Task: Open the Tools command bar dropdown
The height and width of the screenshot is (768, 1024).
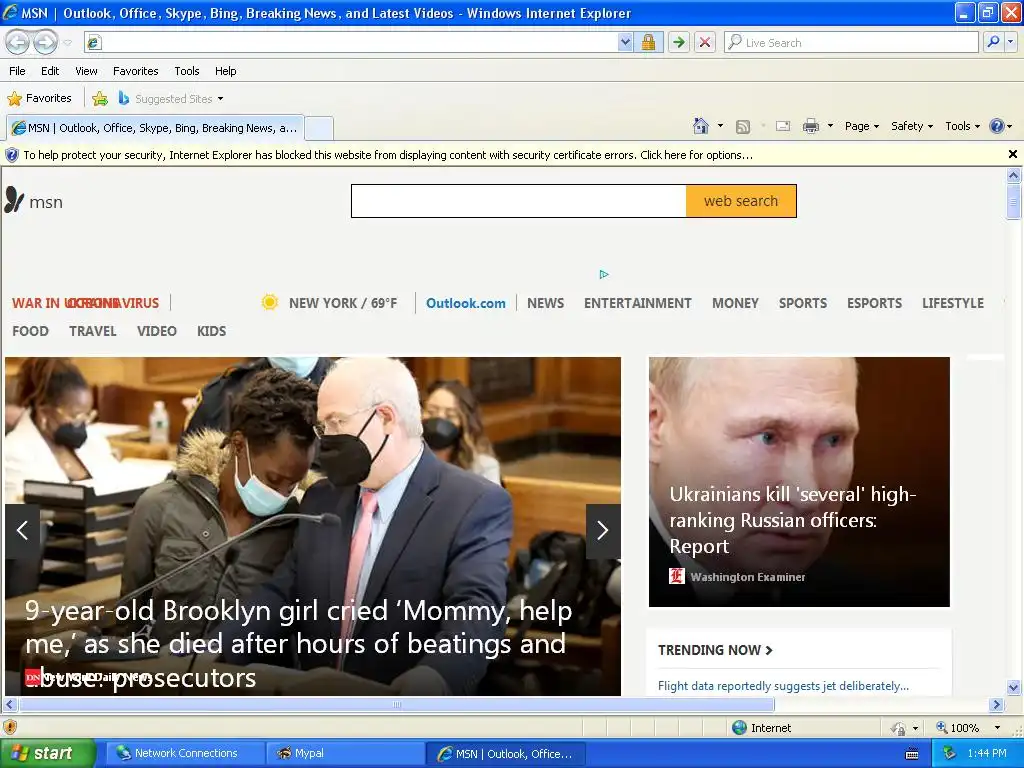Action: pos(962,126)
